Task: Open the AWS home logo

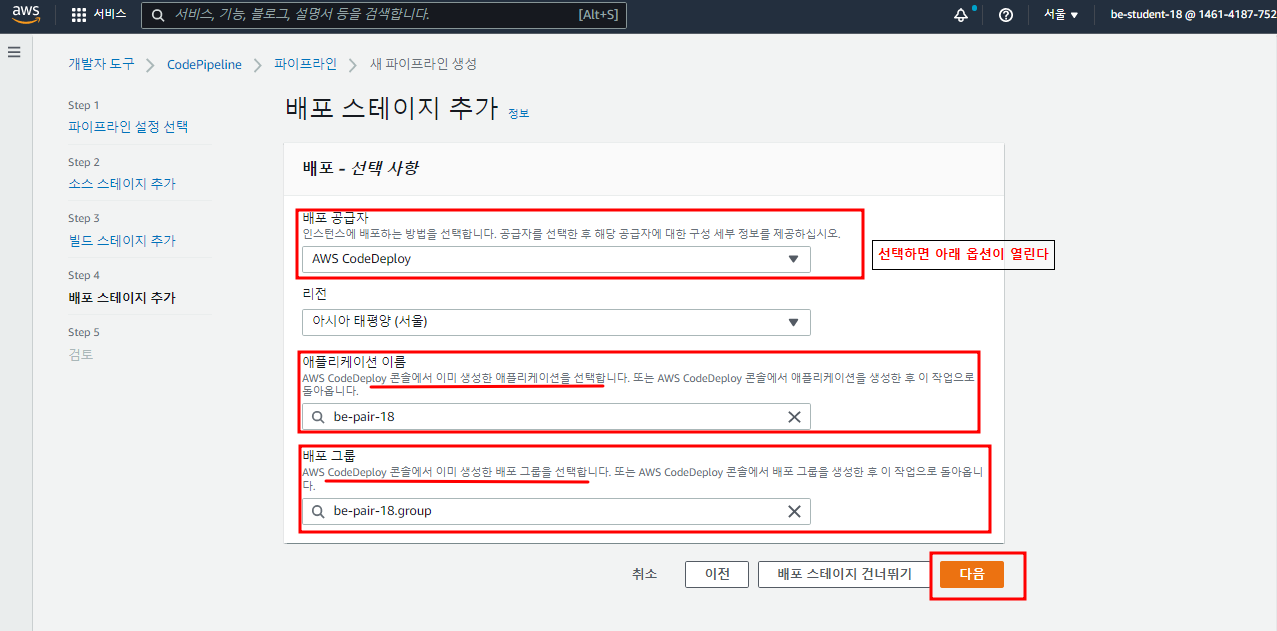Action: point(26,15)
